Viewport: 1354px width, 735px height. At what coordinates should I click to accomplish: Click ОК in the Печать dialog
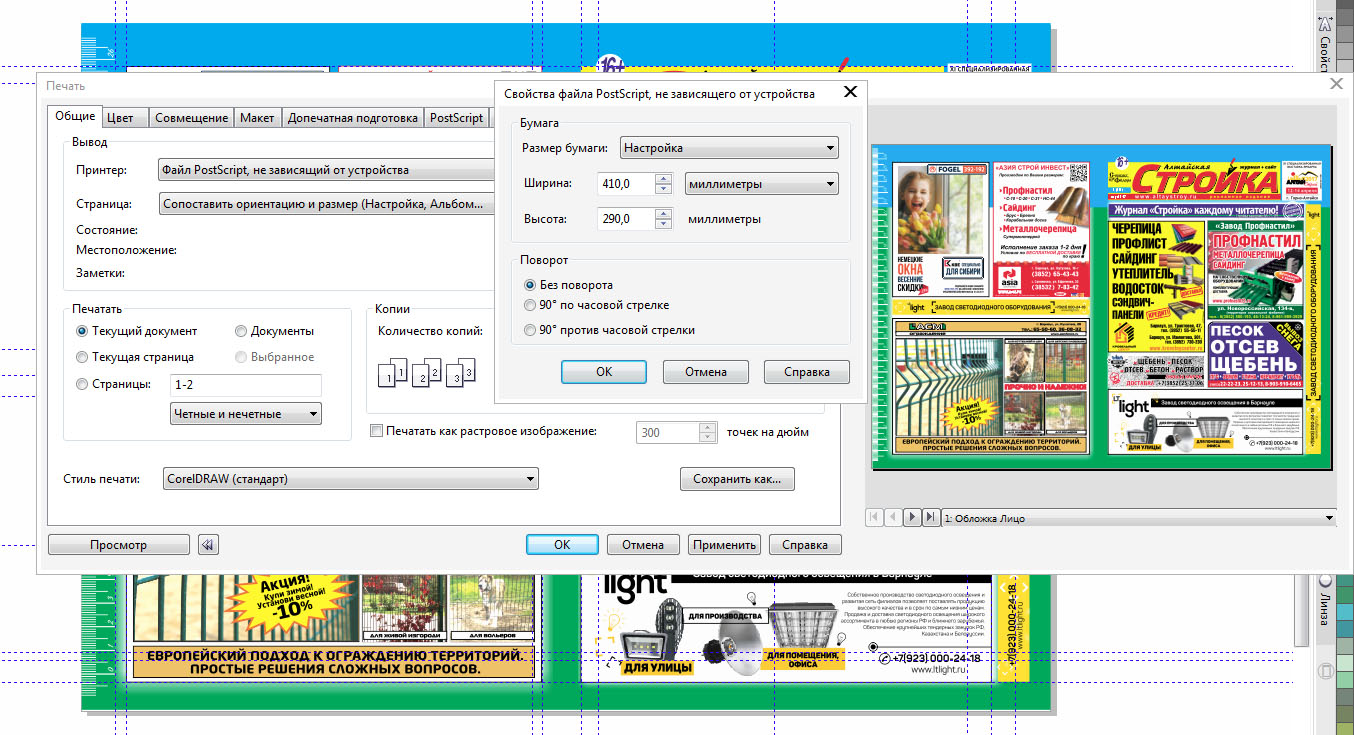tap(562, 545)
